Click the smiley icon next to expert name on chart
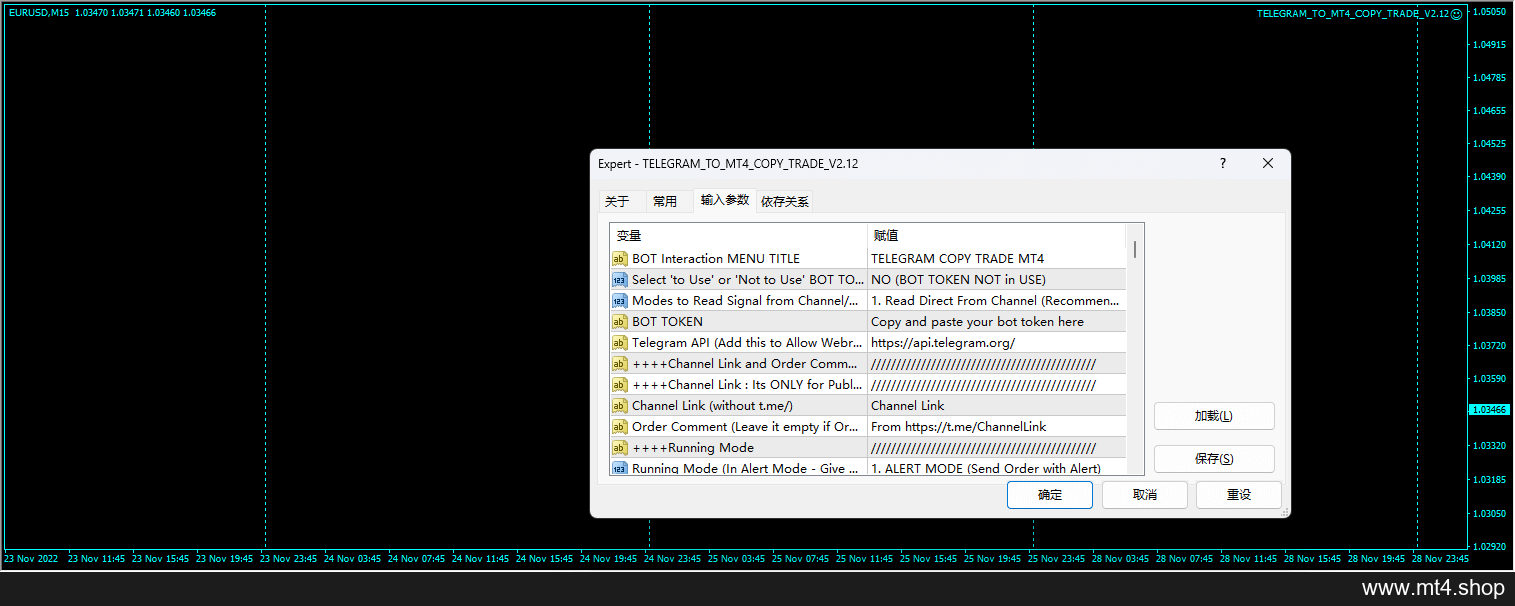 click(x=1456, y=14)
